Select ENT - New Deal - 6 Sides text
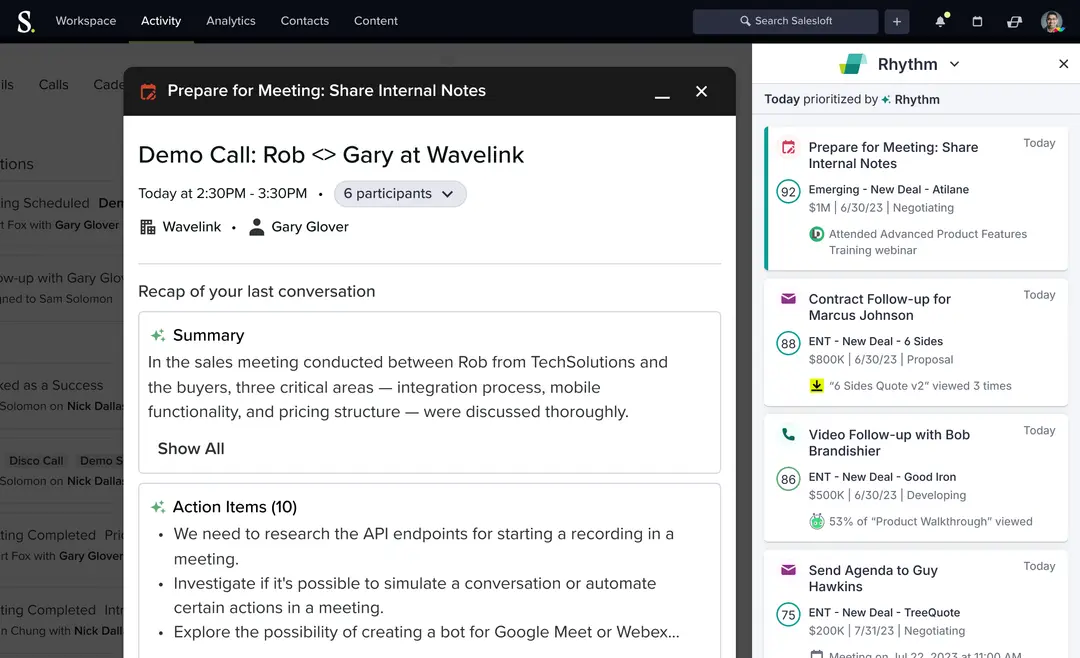 875,341
